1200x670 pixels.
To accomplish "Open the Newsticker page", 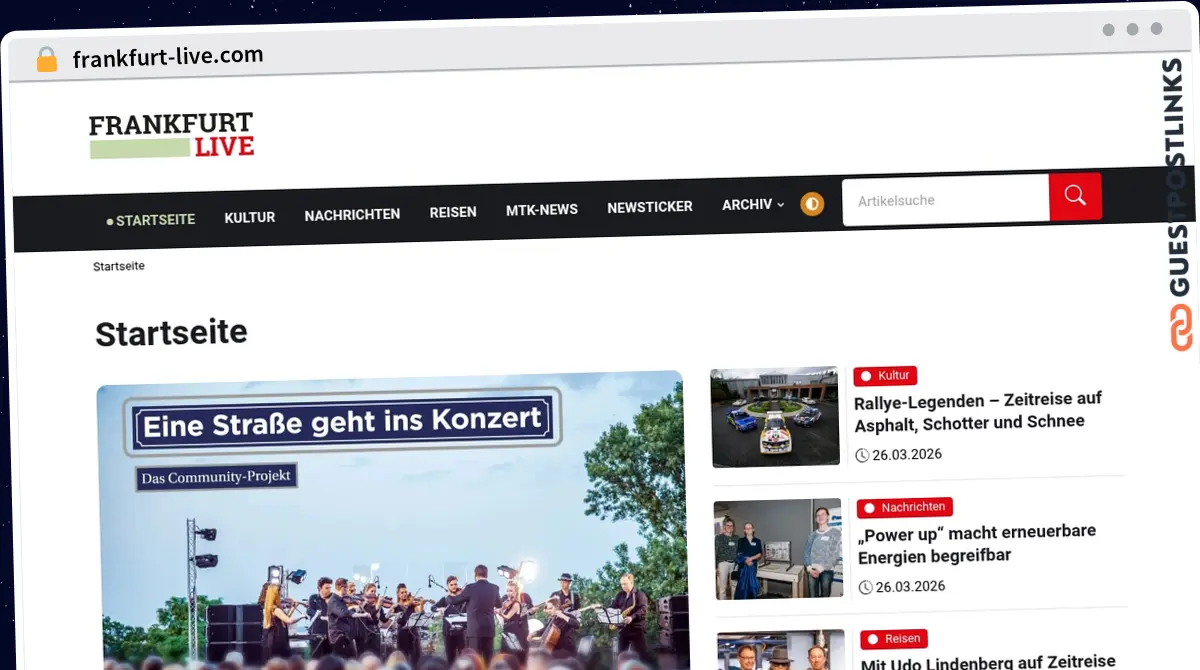I will coord(649,207).
